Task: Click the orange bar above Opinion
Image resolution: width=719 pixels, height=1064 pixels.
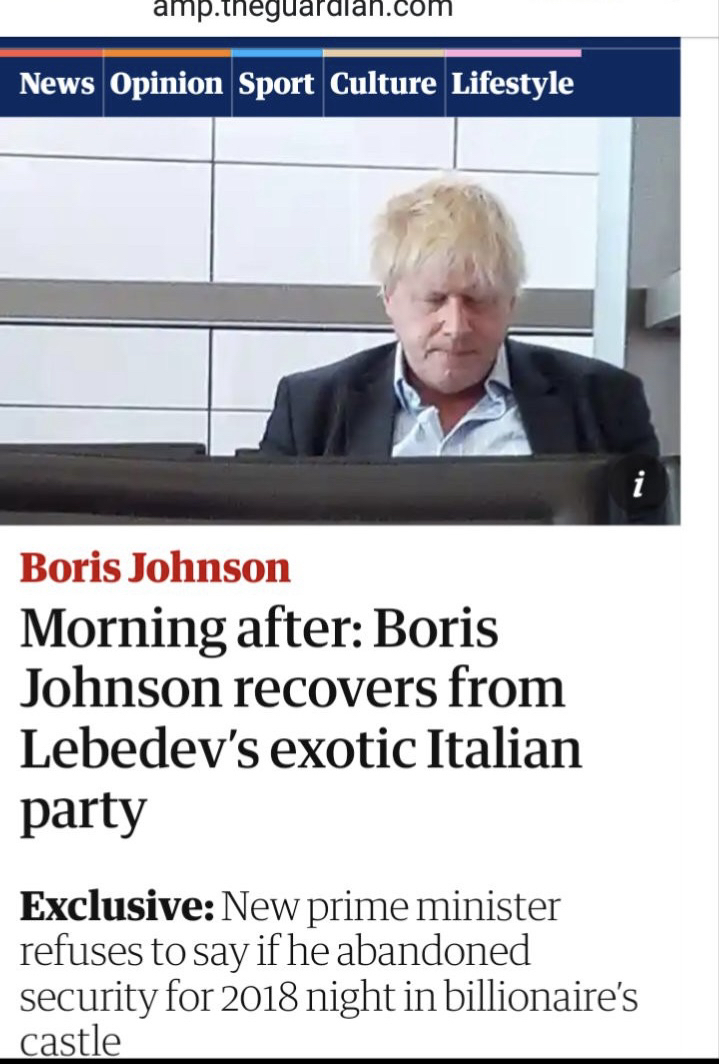Action: [x=167, y=53]
